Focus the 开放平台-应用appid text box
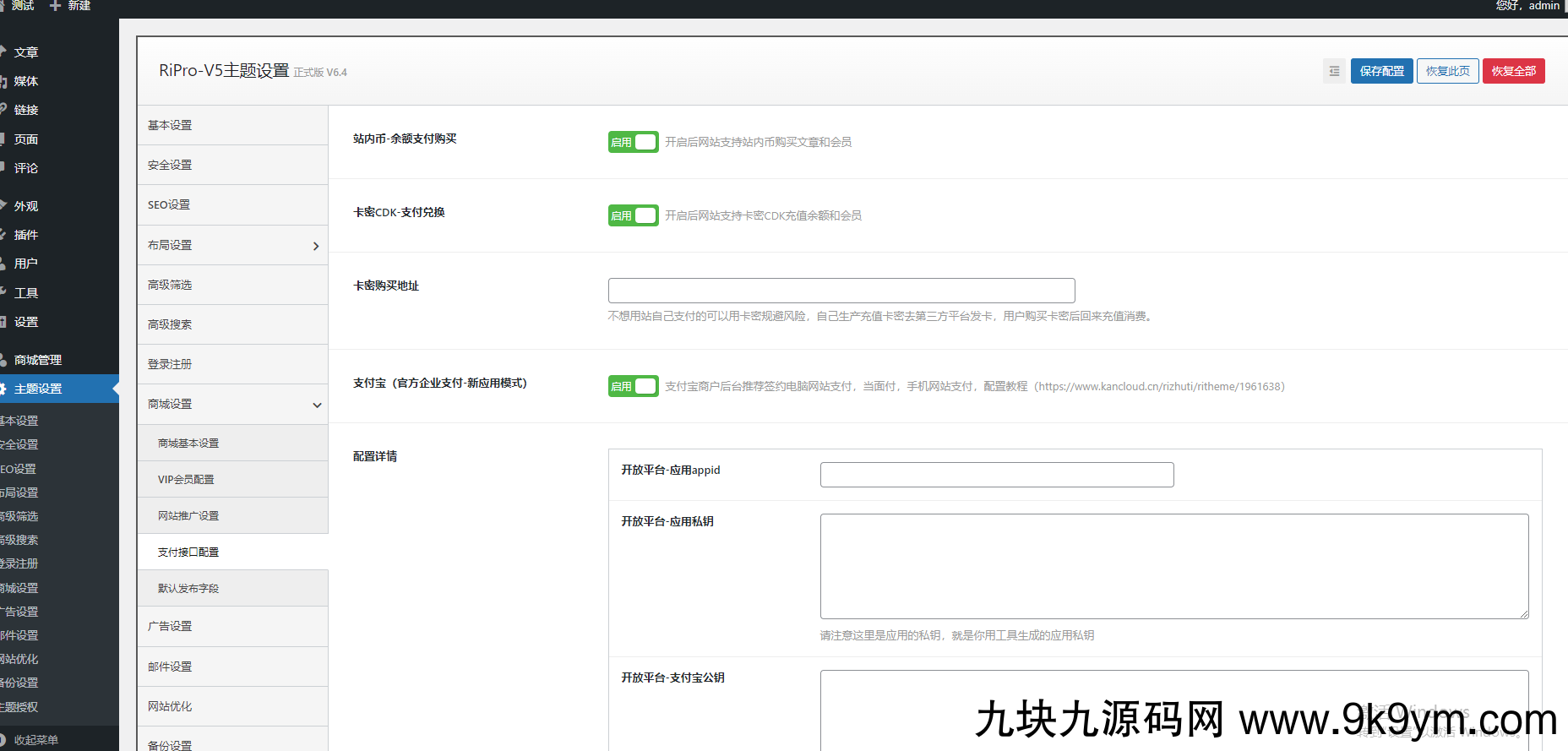Screen dimensions: 1568x751 (996, 475)
